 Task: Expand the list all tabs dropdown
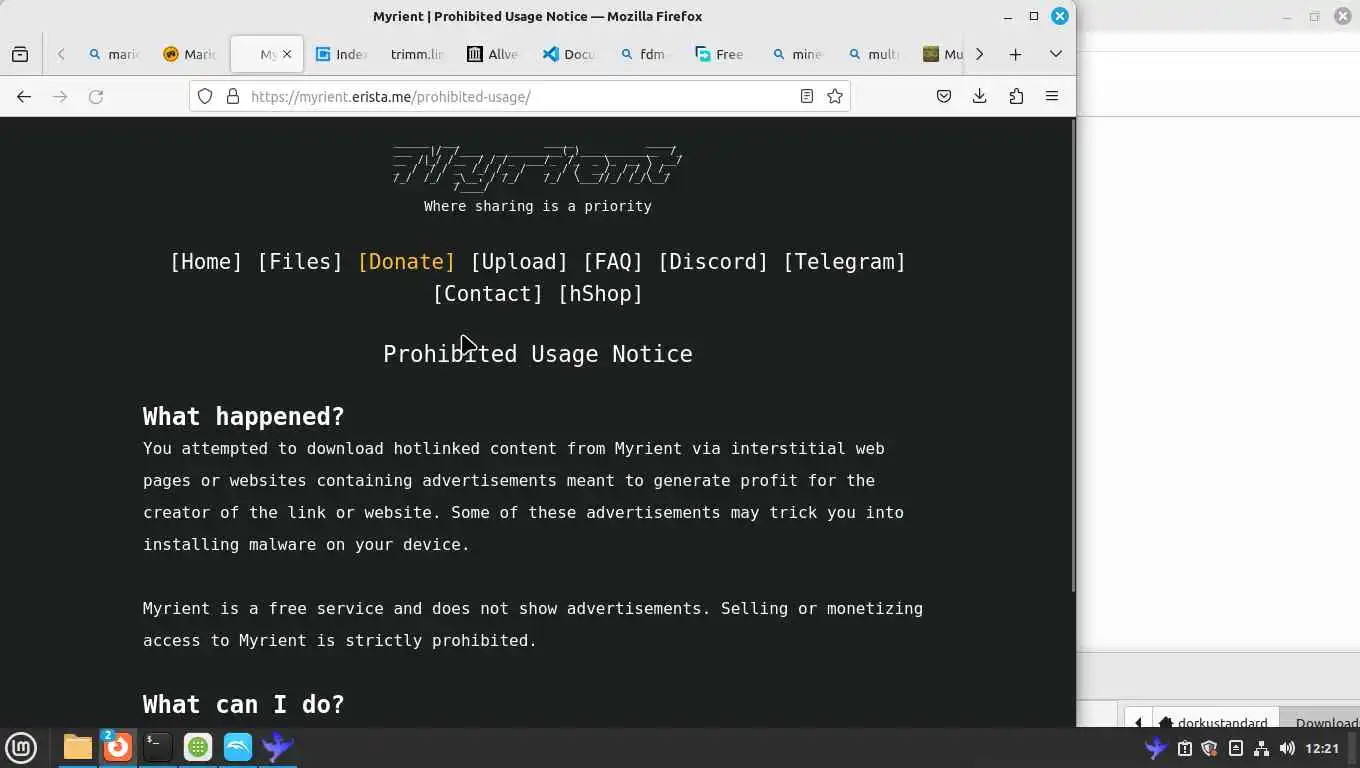1055,54
